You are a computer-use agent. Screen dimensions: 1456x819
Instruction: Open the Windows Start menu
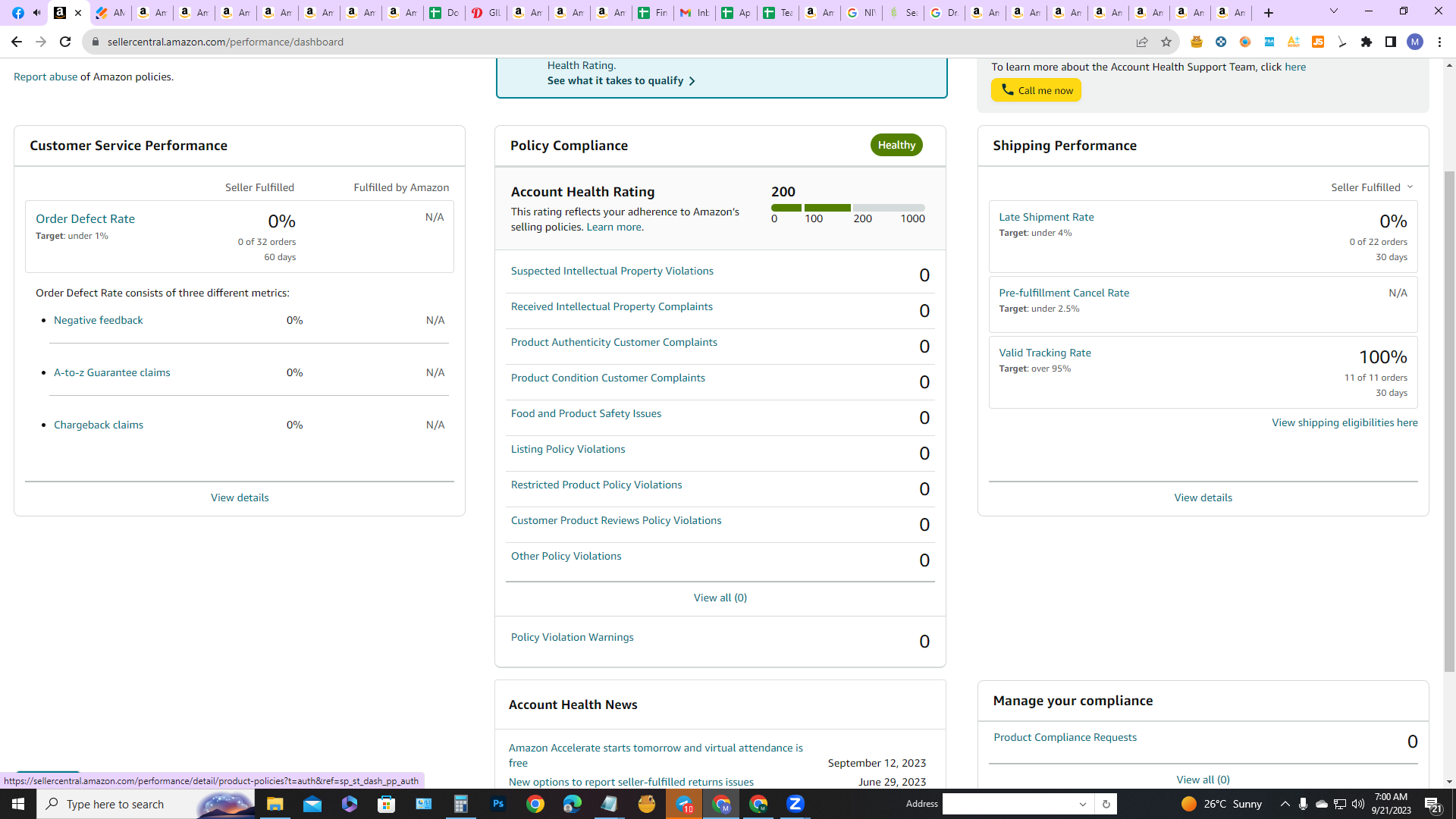pos(18,804)
